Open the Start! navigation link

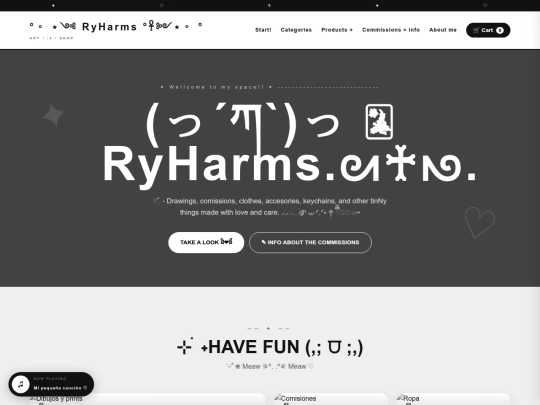[263, 30]
